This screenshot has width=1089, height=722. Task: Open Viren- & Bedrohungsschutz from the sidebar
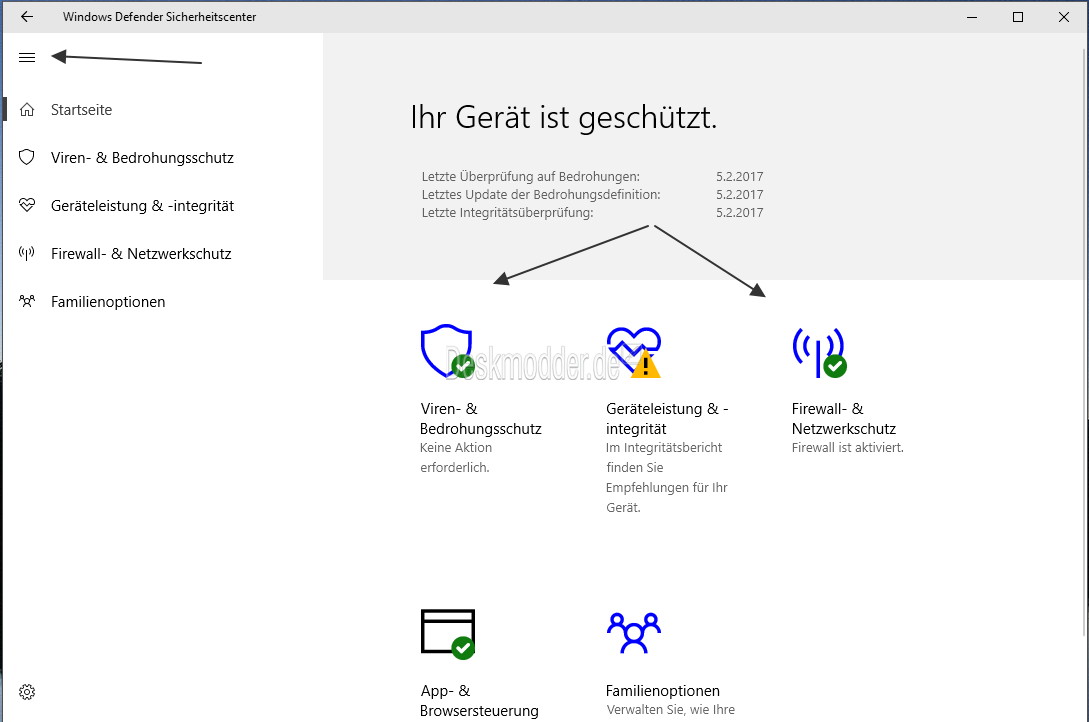coord(142,158)
